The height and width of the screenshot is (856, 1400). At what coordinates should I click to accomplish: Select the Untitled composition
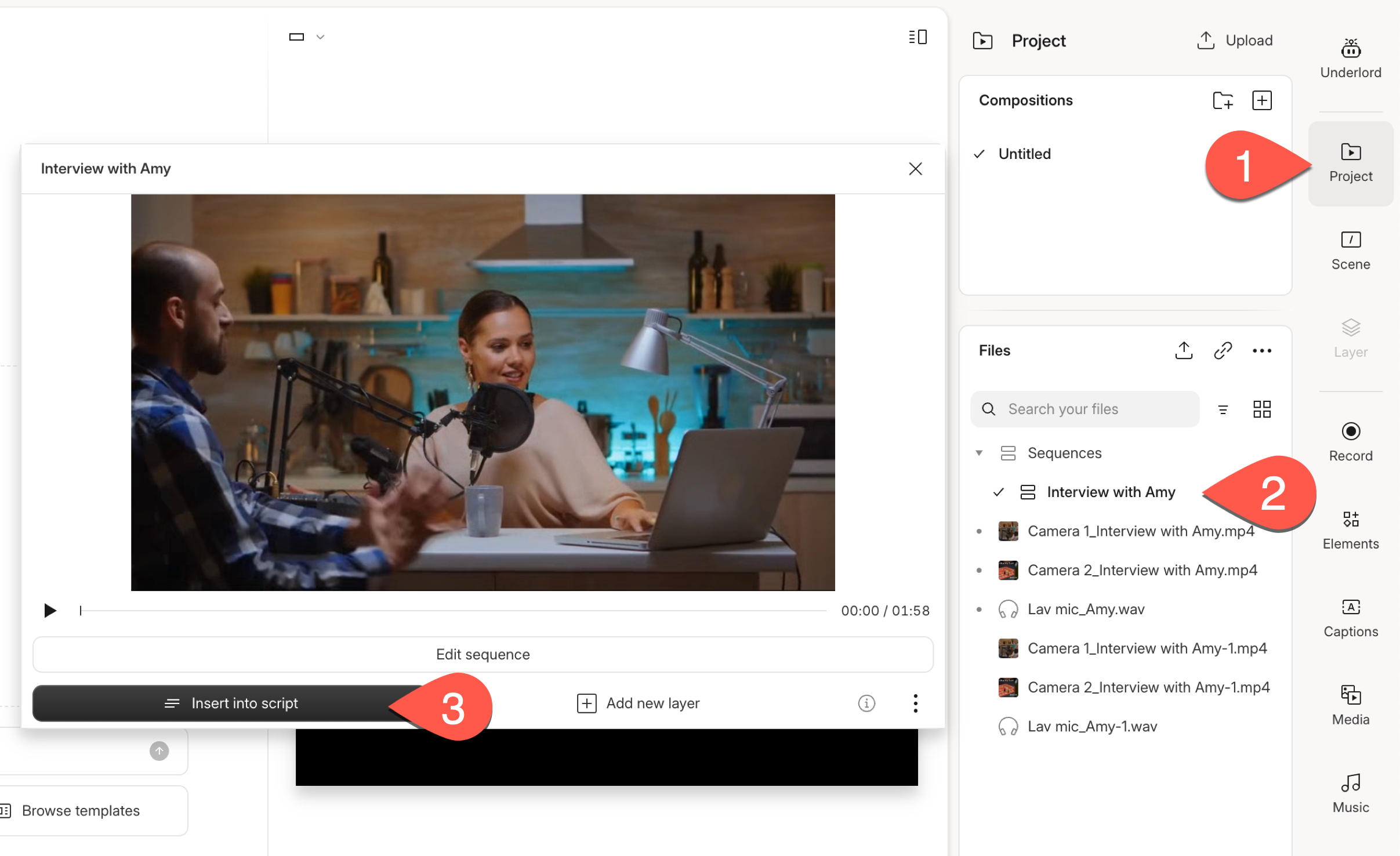click(1024, 154)
